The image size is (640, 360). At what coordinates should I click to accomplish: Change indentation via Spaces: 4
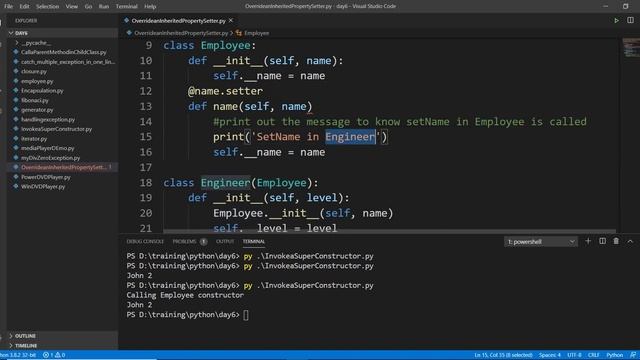[x=550, y=355]
